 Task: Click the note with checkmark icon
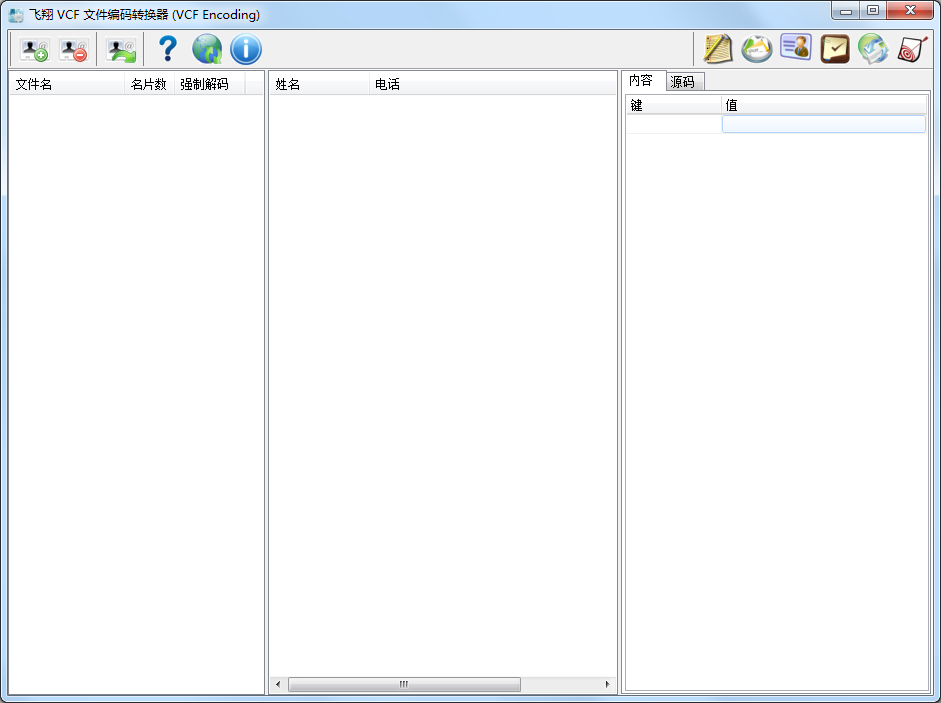834,47
